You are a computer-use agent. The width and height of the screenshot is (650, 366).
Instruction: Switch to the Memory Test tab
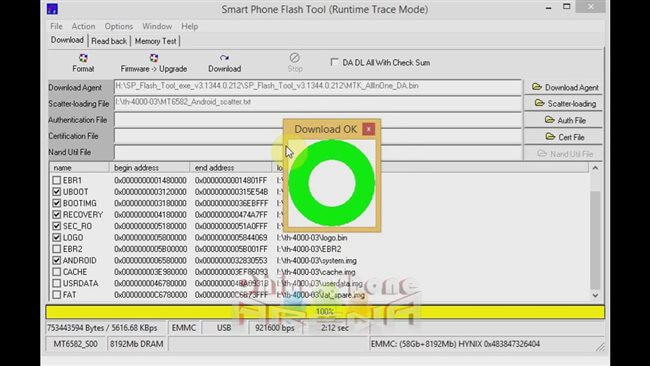[x=155, y=41]
